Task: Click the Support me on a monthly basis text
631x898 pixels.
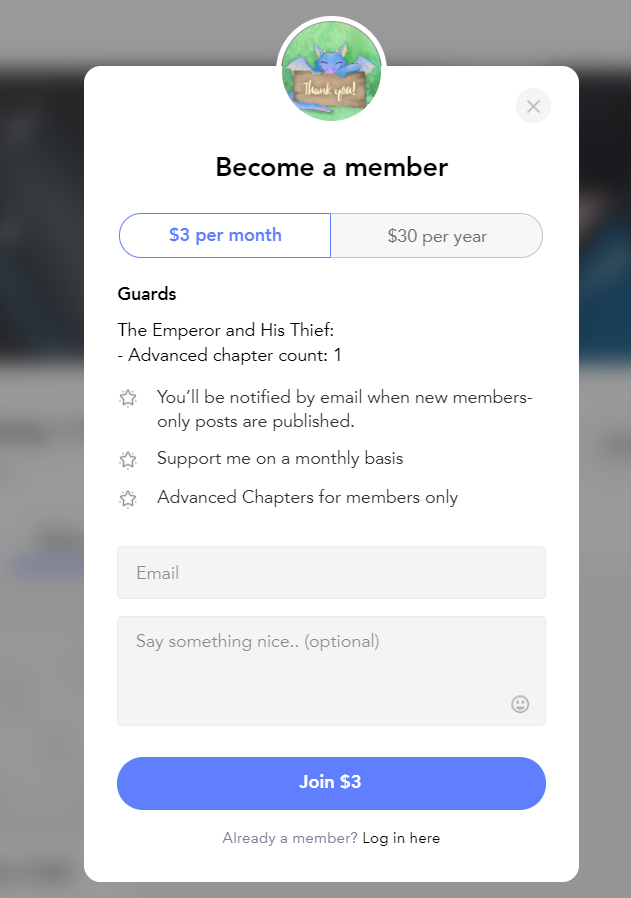Action: click(x=280, y=459)
